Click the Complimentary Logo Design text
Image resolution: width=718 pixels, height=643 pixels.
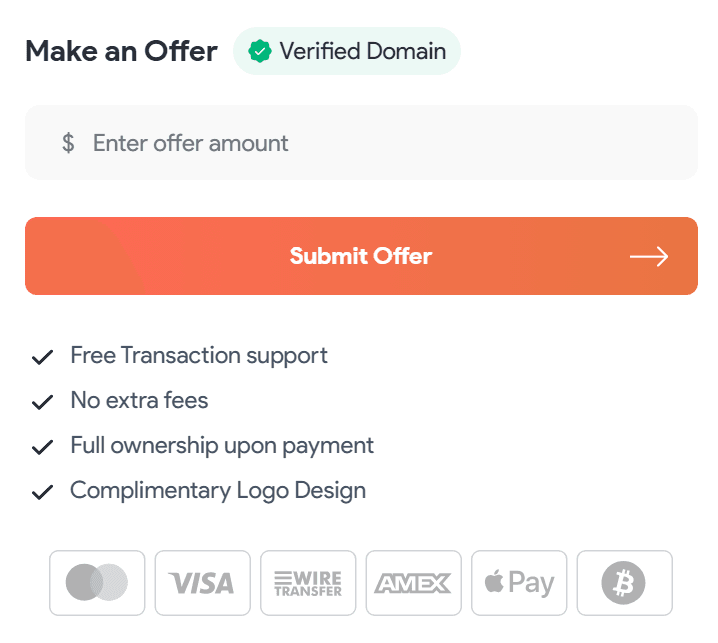click(218, 490)
